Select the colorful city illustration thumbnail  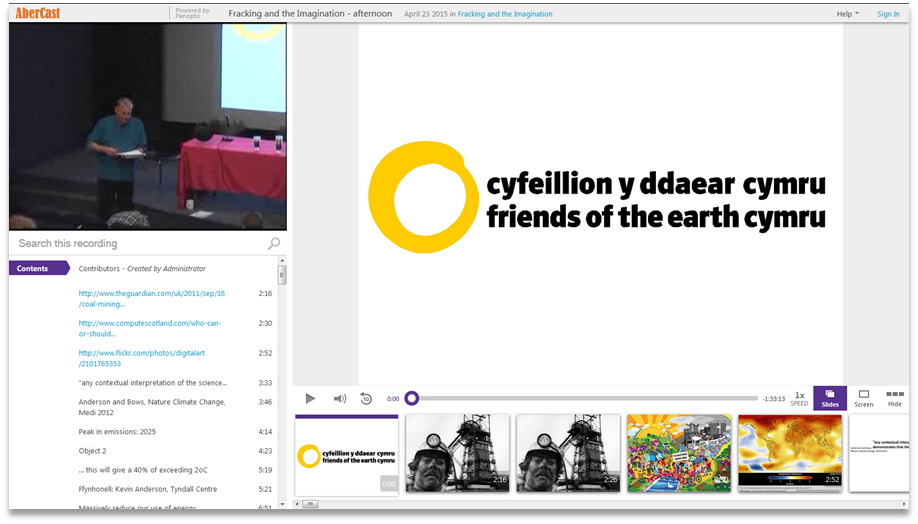click(x=679, y=453)
